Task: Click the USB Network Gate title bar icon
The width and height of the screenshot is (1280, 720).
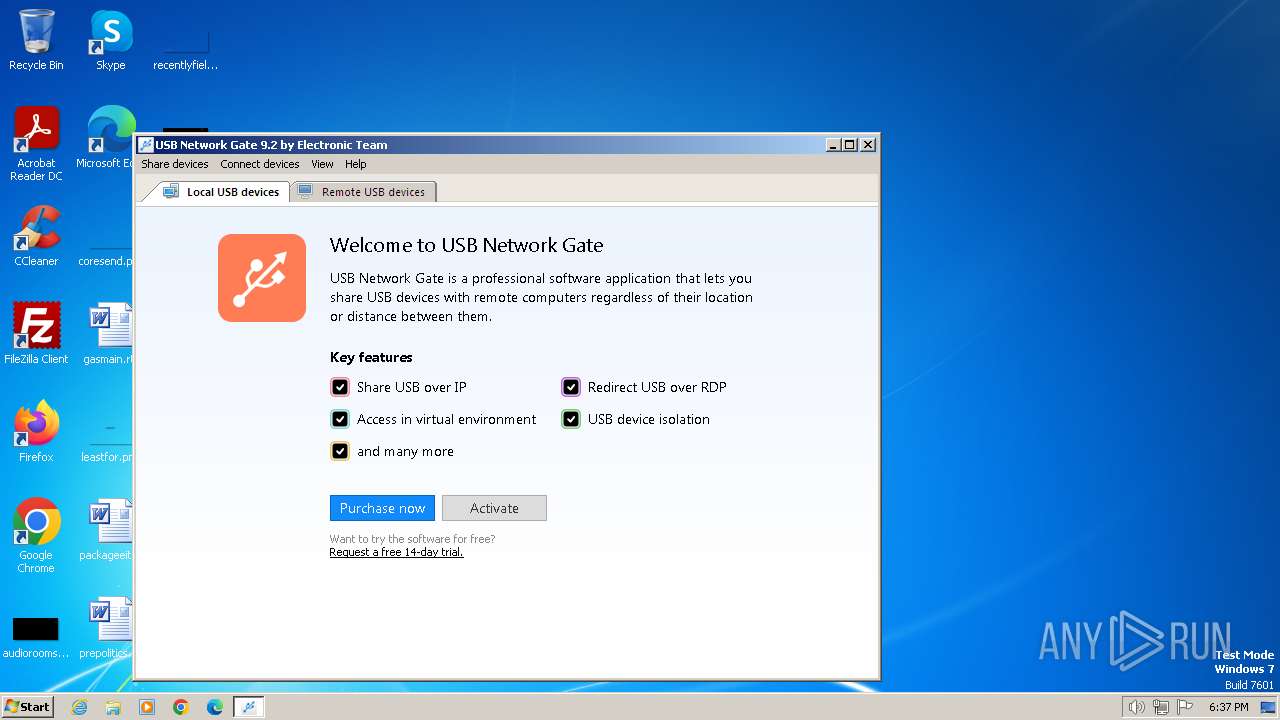Action: tap(146, 145)
